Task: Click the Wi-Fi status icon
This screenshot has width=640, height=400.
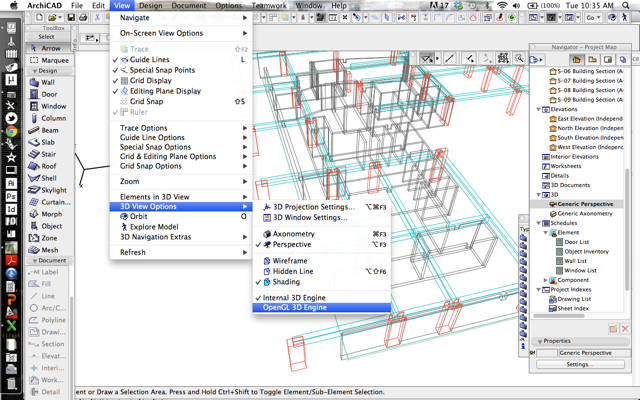Action: (x=502, y=5)
